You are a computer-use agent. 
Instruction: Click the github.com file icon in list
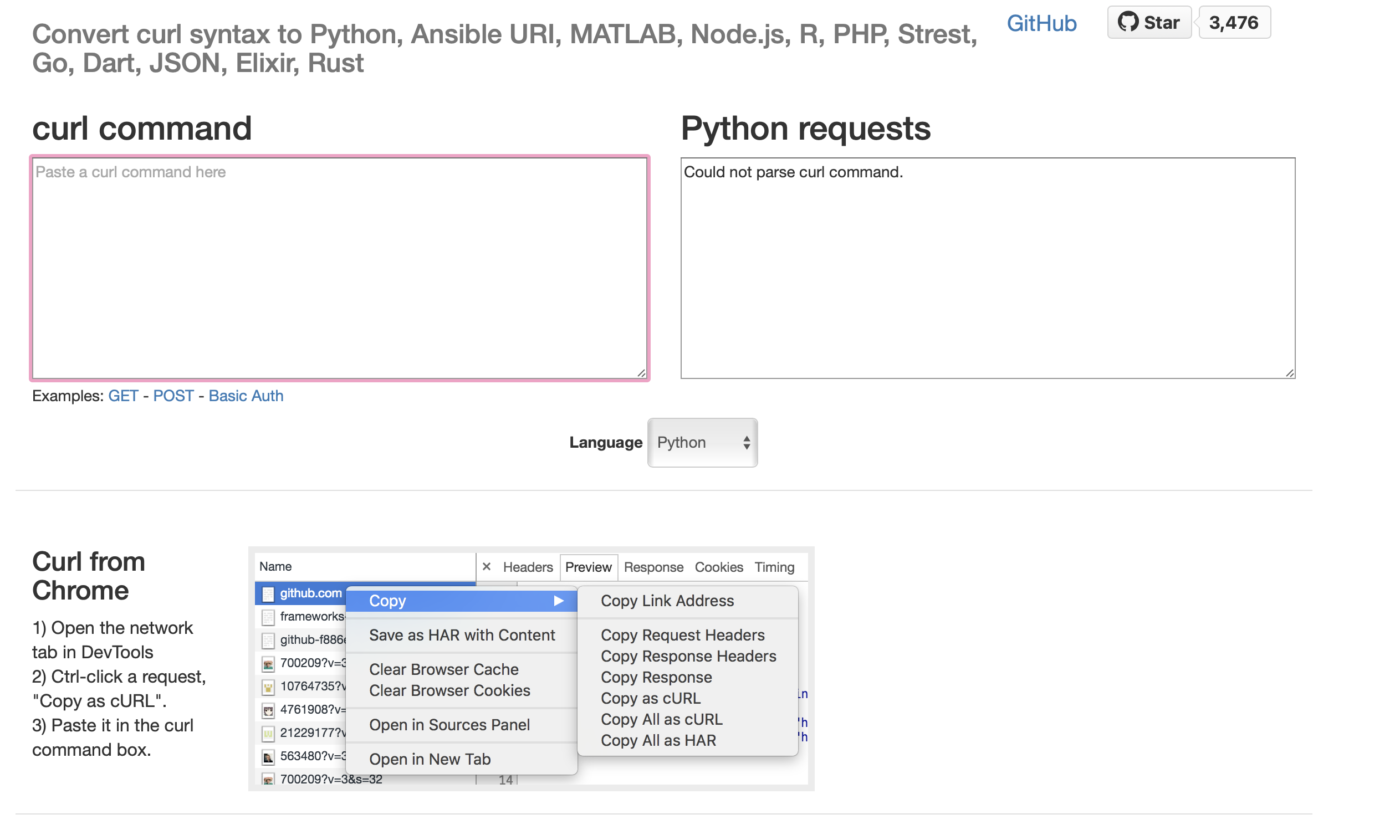click(268, 593)
